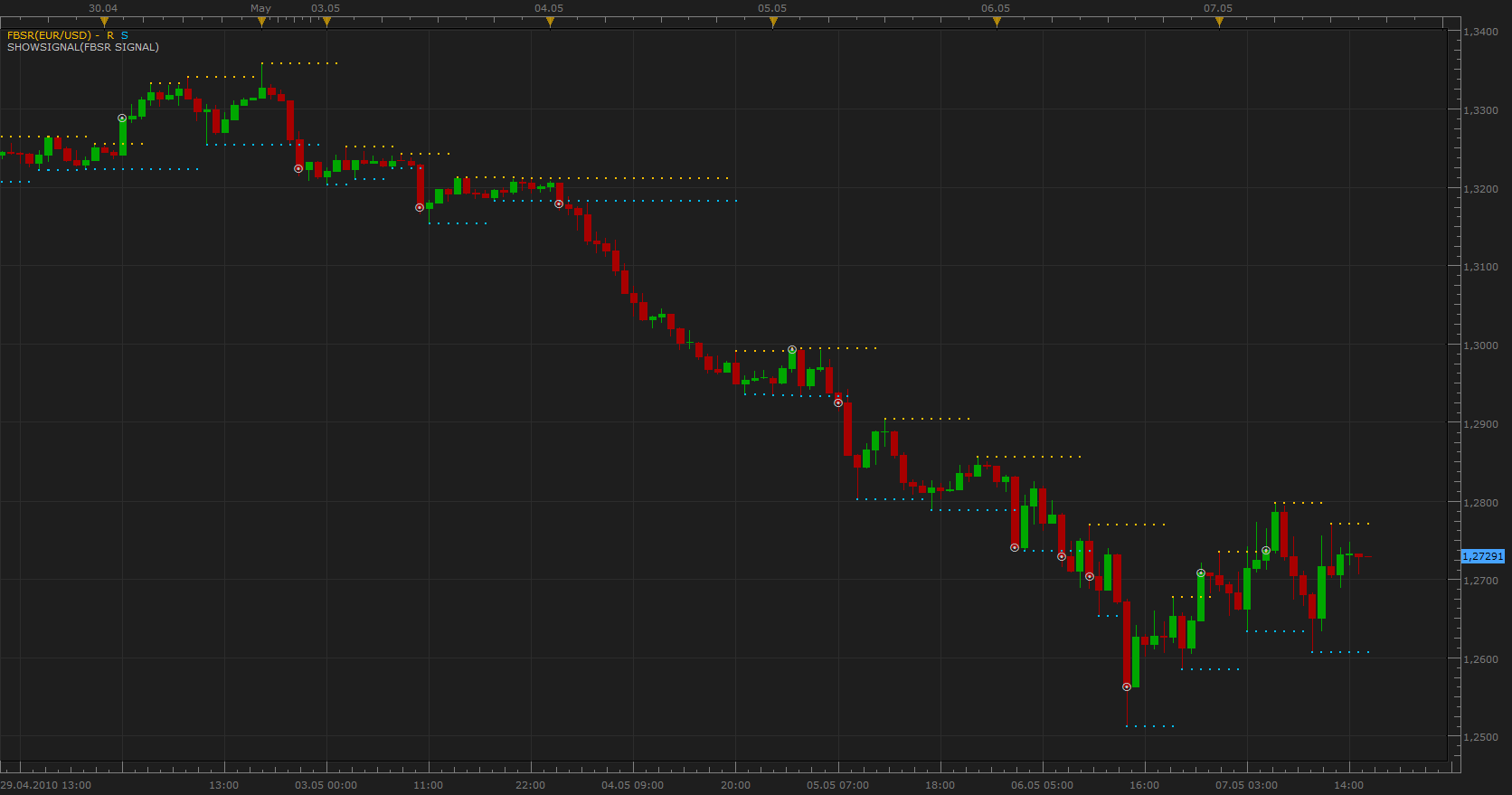This screenshot has height=795, width=1512.
Task: Click the 1,2800 price axis label
Action: [x=1481, y=503]
